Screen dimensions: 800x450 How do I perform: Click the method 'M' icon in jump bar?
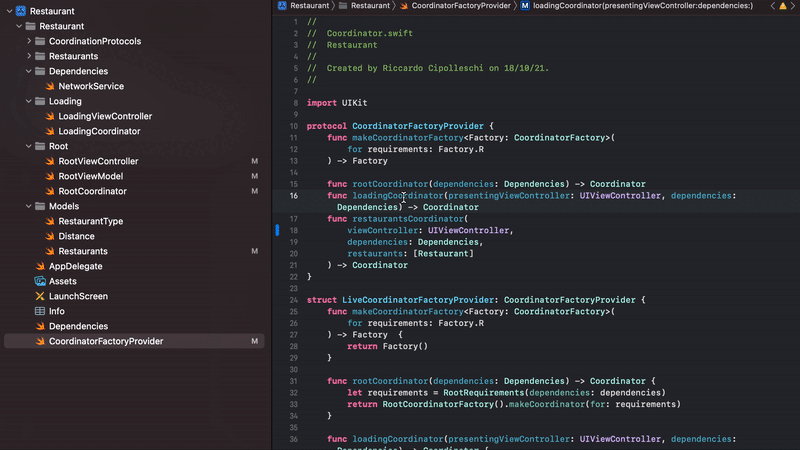tap(525, 6)
